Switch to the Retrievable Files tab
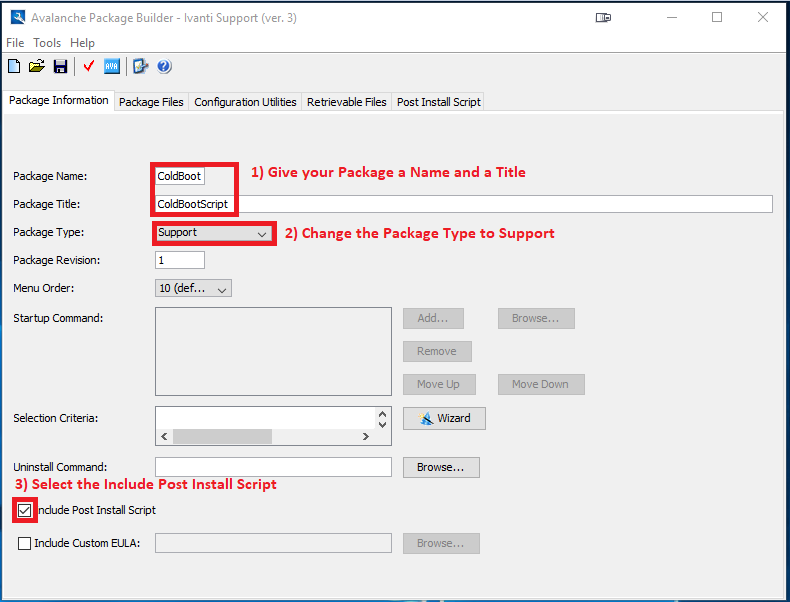The image size is (790, 602). pyautogui.click(x=347, y=102)
